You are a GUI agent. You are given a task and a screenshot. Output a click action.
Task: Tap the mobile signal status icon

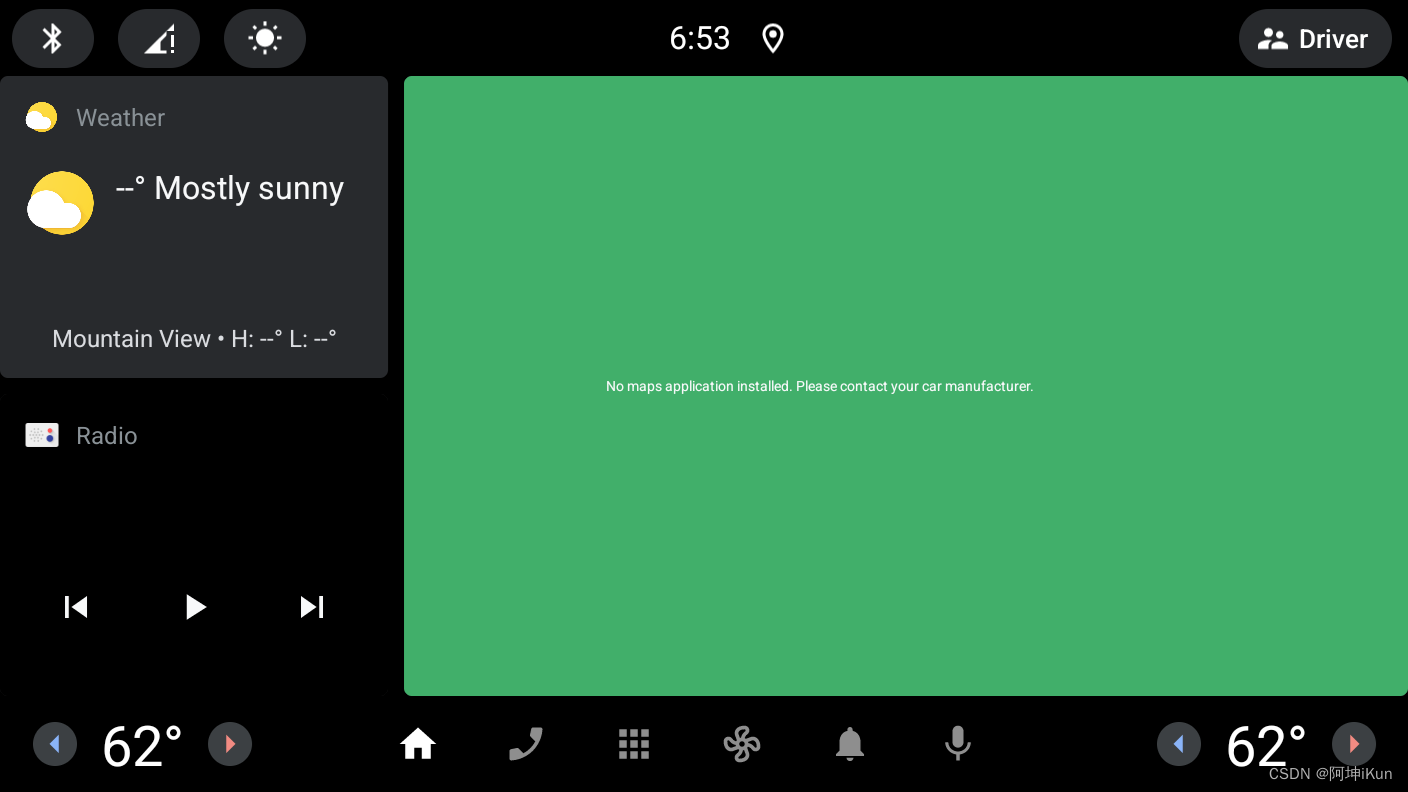[159, 39]
